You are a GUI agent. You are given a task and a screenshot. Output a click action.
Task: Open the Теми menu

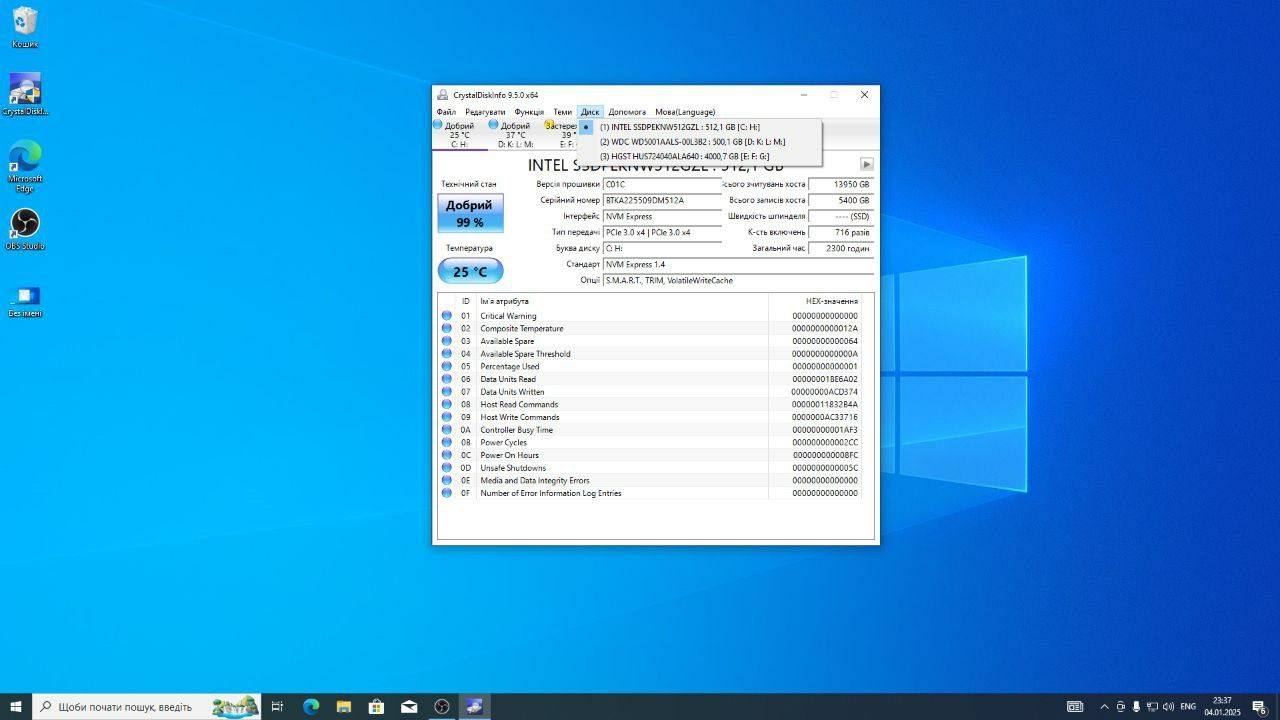click(563, 112)
